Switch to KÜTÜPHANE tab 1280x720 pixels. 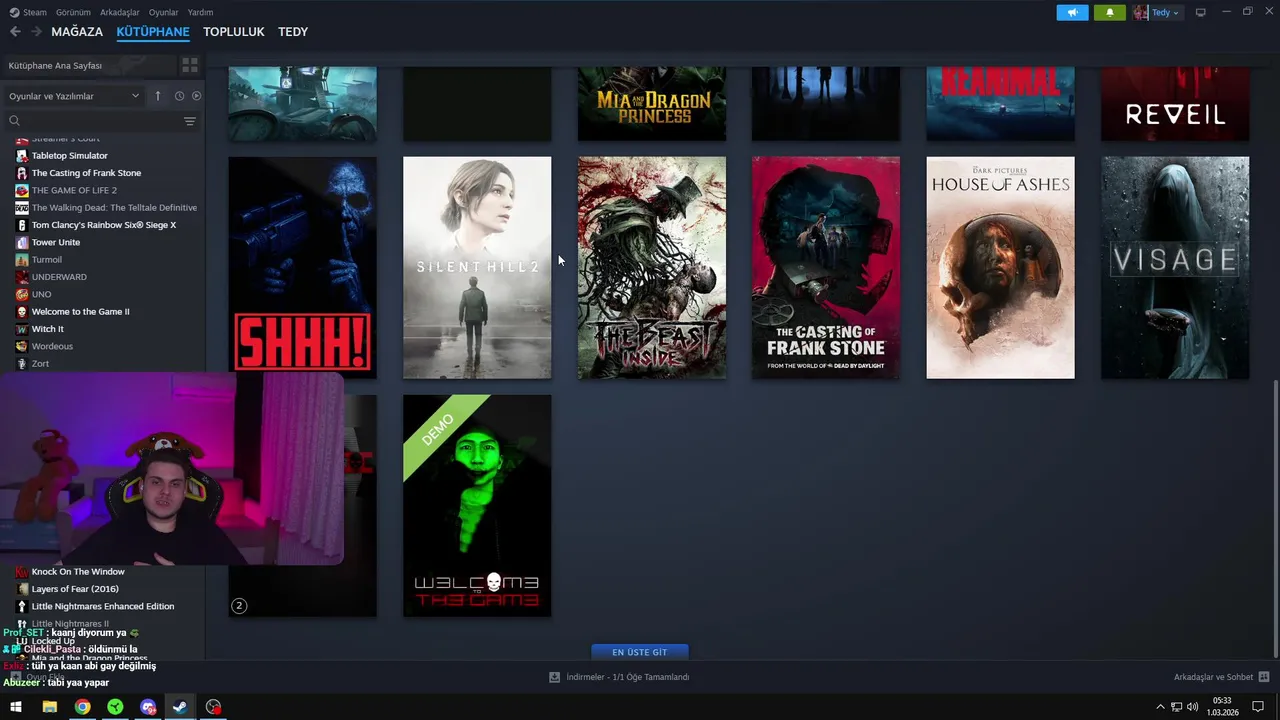click(153, 32)
